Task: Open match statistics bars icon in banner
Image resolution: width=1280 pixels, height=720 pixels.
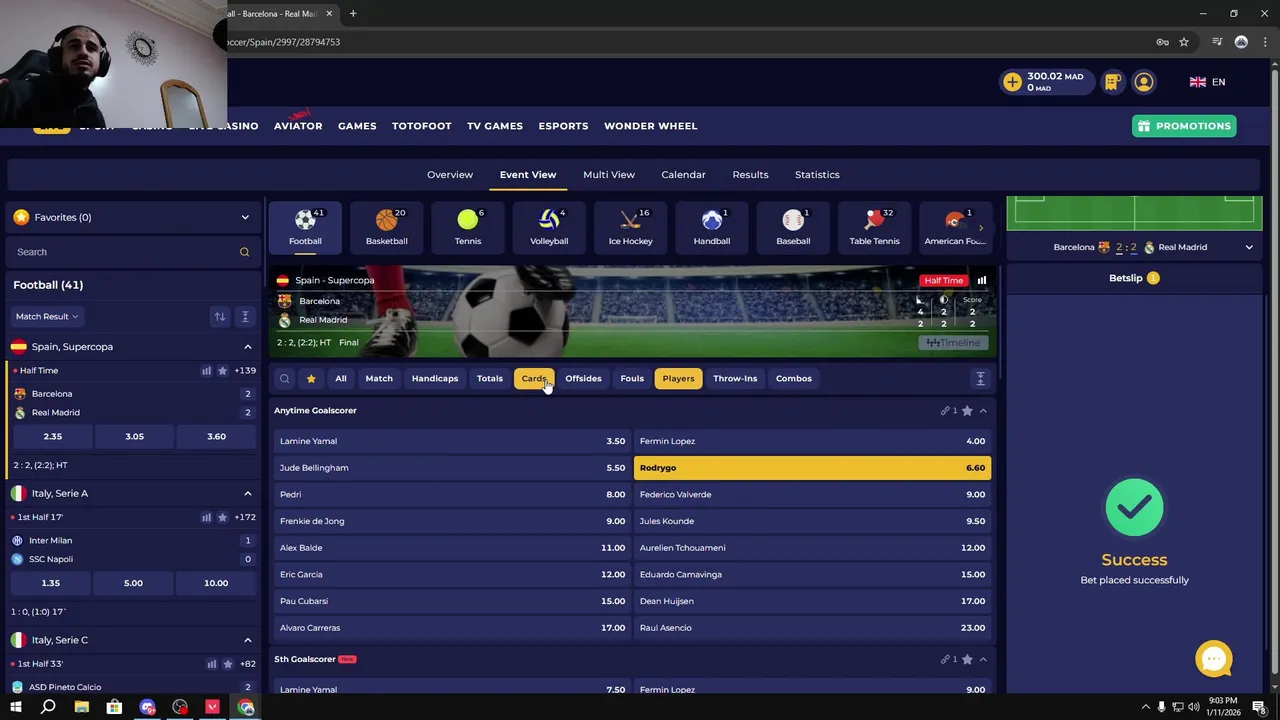Action: (x=982, y=281)
